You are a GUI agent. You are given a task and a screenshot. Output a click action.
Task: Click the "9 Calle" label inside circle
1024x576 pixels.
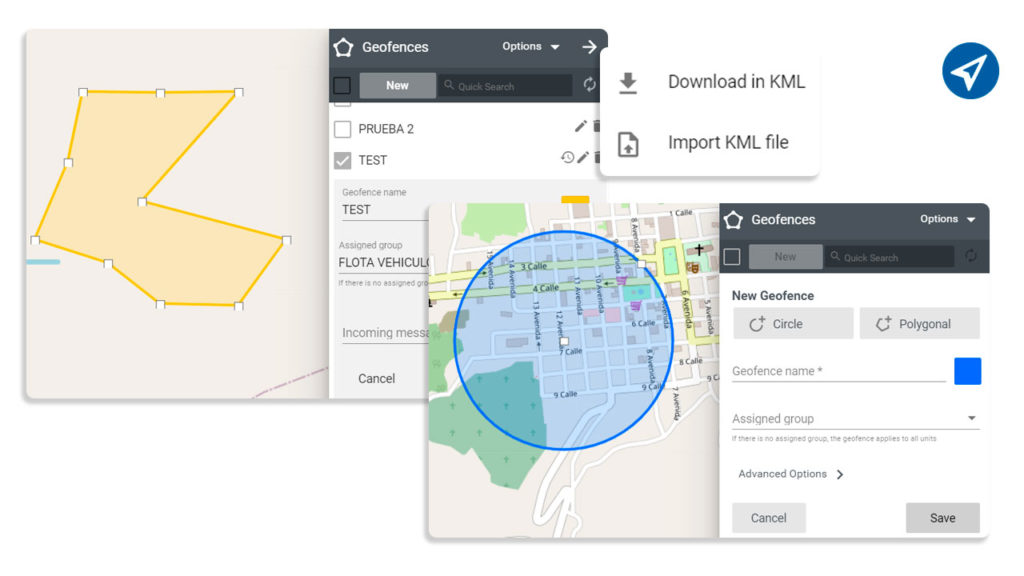566,394
